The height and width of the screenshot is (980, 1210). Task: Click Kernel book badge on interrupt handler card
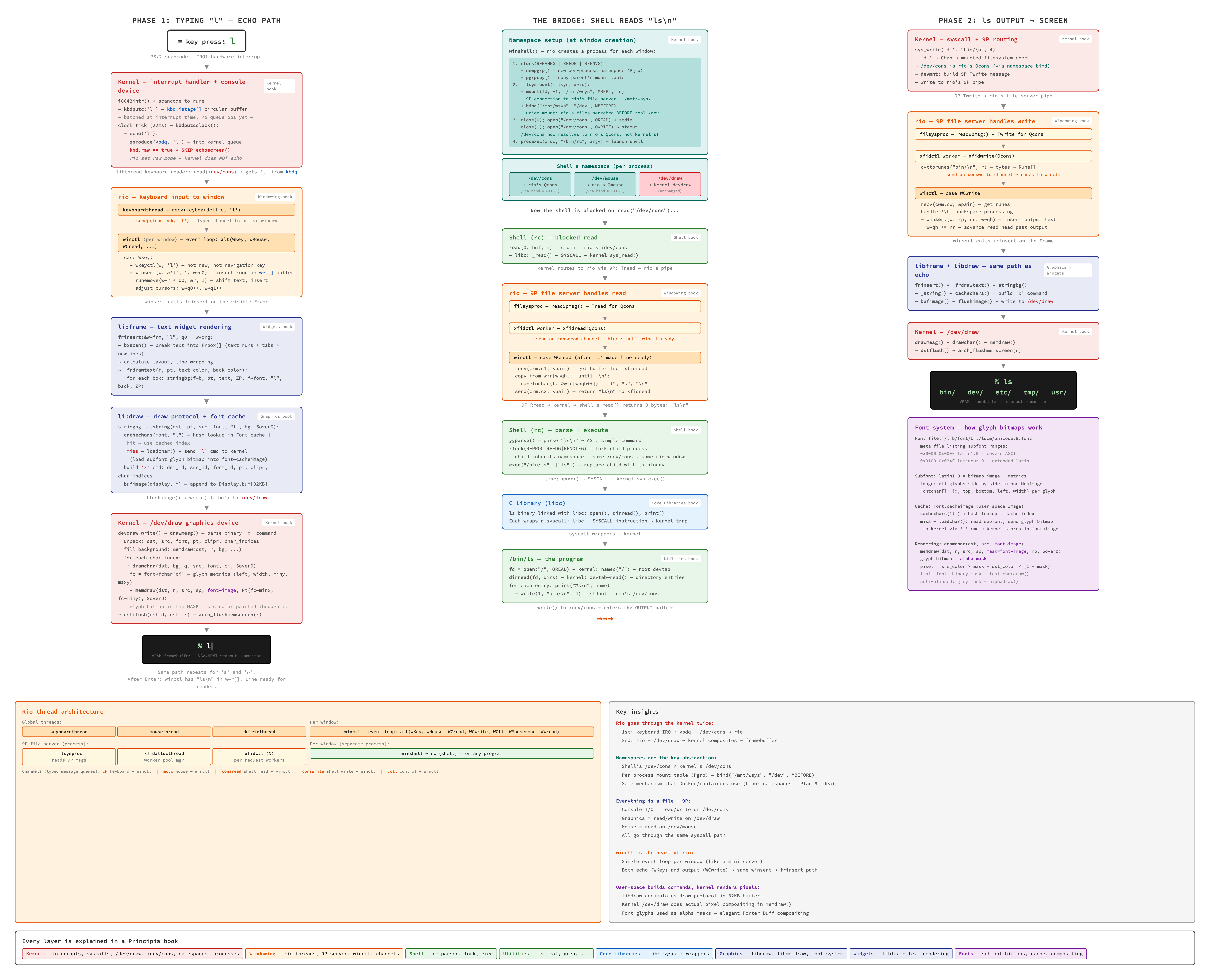coord(279,86)
